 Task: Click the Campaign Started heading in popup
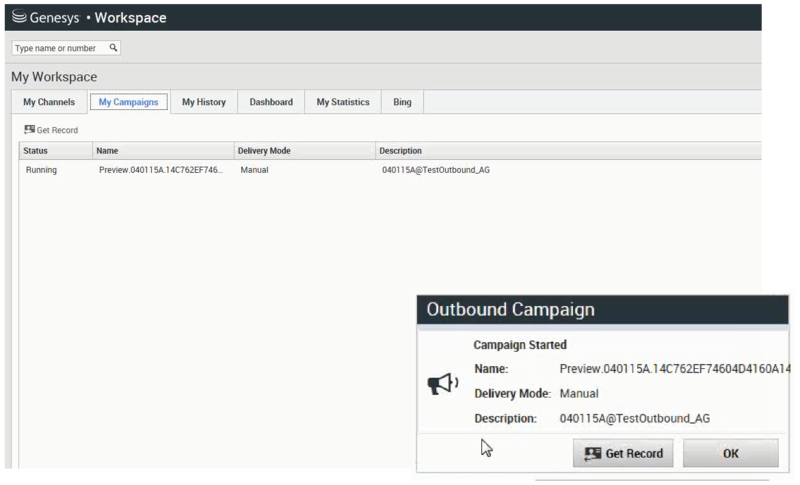click(x=520, y=345)
